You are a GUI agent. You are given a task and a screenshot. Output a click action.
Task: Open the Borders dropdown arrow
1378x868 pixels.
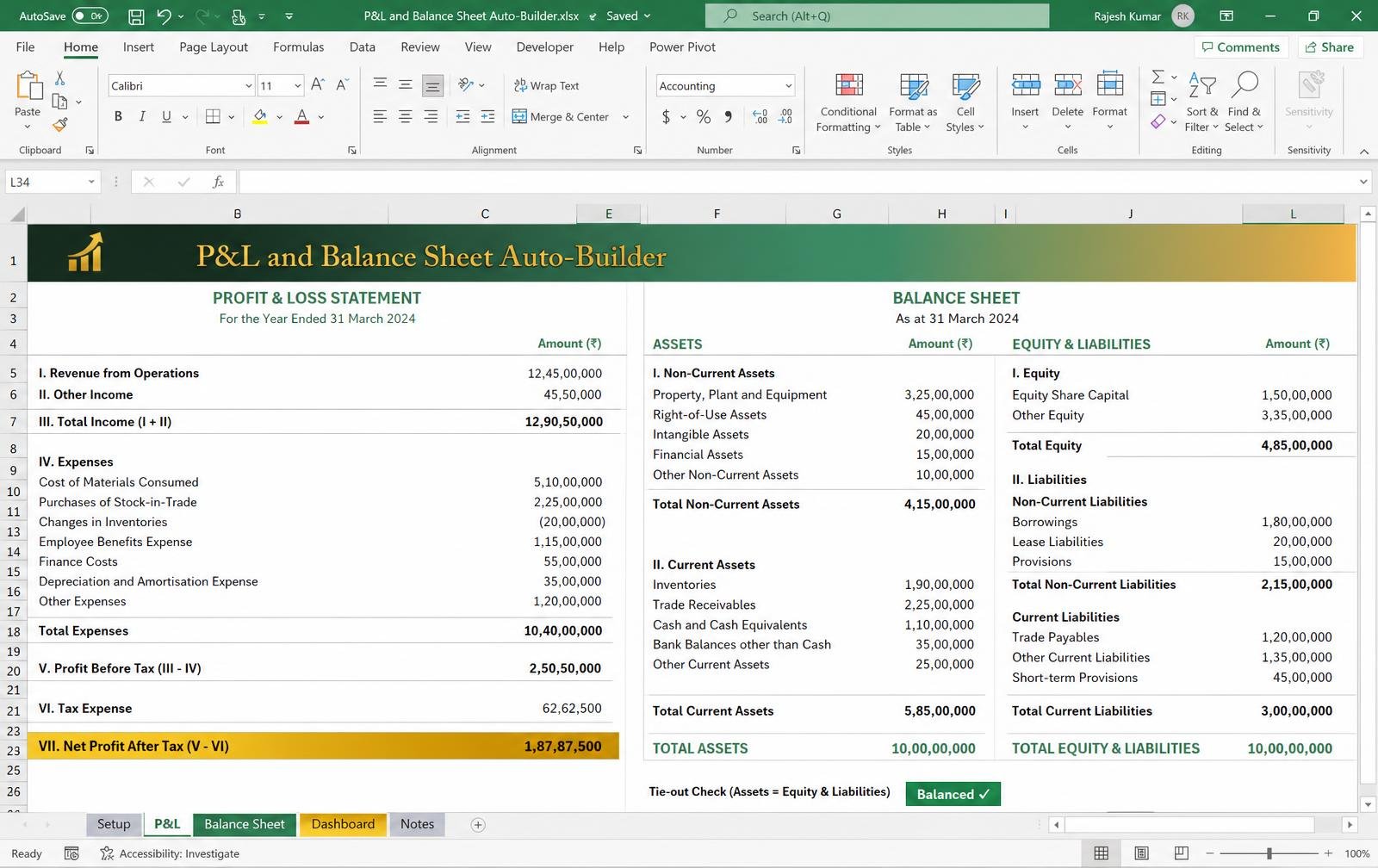[231, 117]
